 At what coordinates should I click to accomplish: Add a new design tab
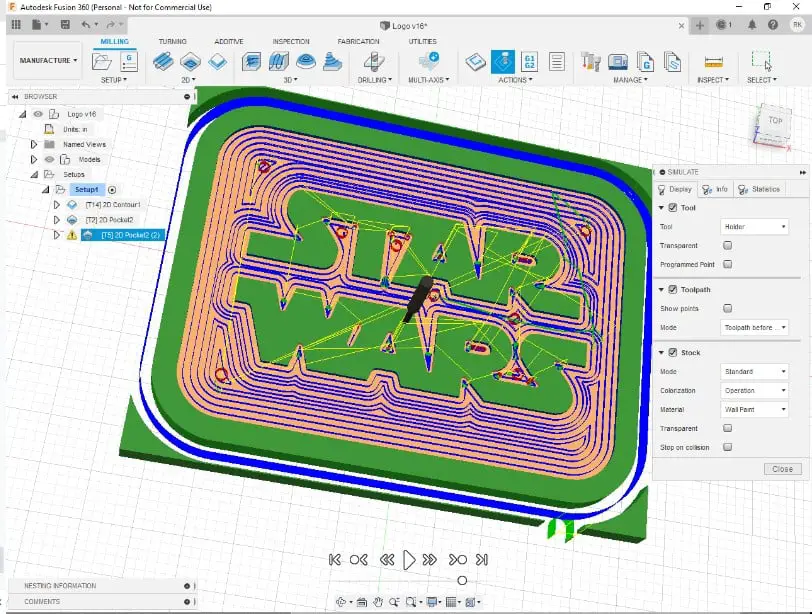pyautogui.click(x=699, y=25)
